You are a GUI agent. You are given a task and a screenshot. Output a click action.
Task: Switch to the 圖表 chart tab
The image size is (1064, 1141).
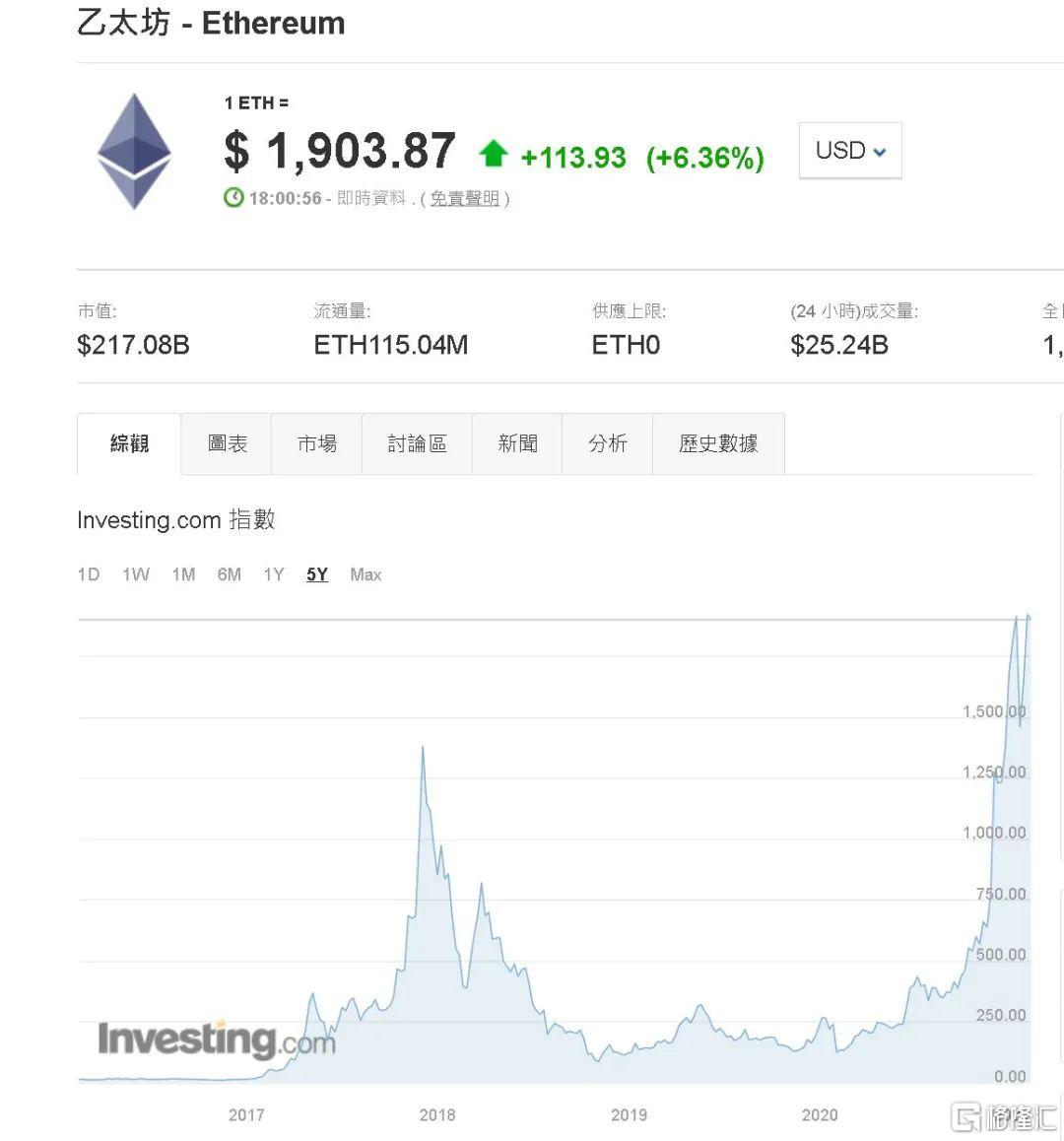[x=227, y=444]
